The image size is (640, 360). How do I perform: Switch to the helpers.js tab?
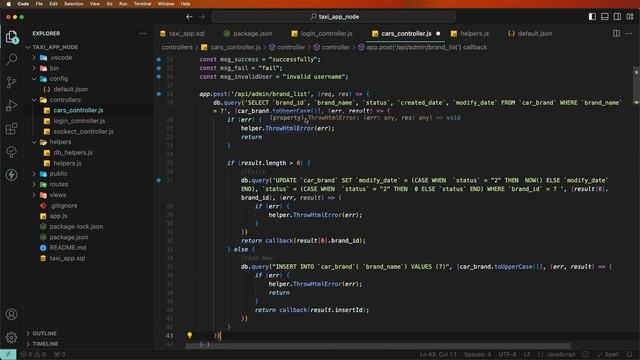[470, 33]
